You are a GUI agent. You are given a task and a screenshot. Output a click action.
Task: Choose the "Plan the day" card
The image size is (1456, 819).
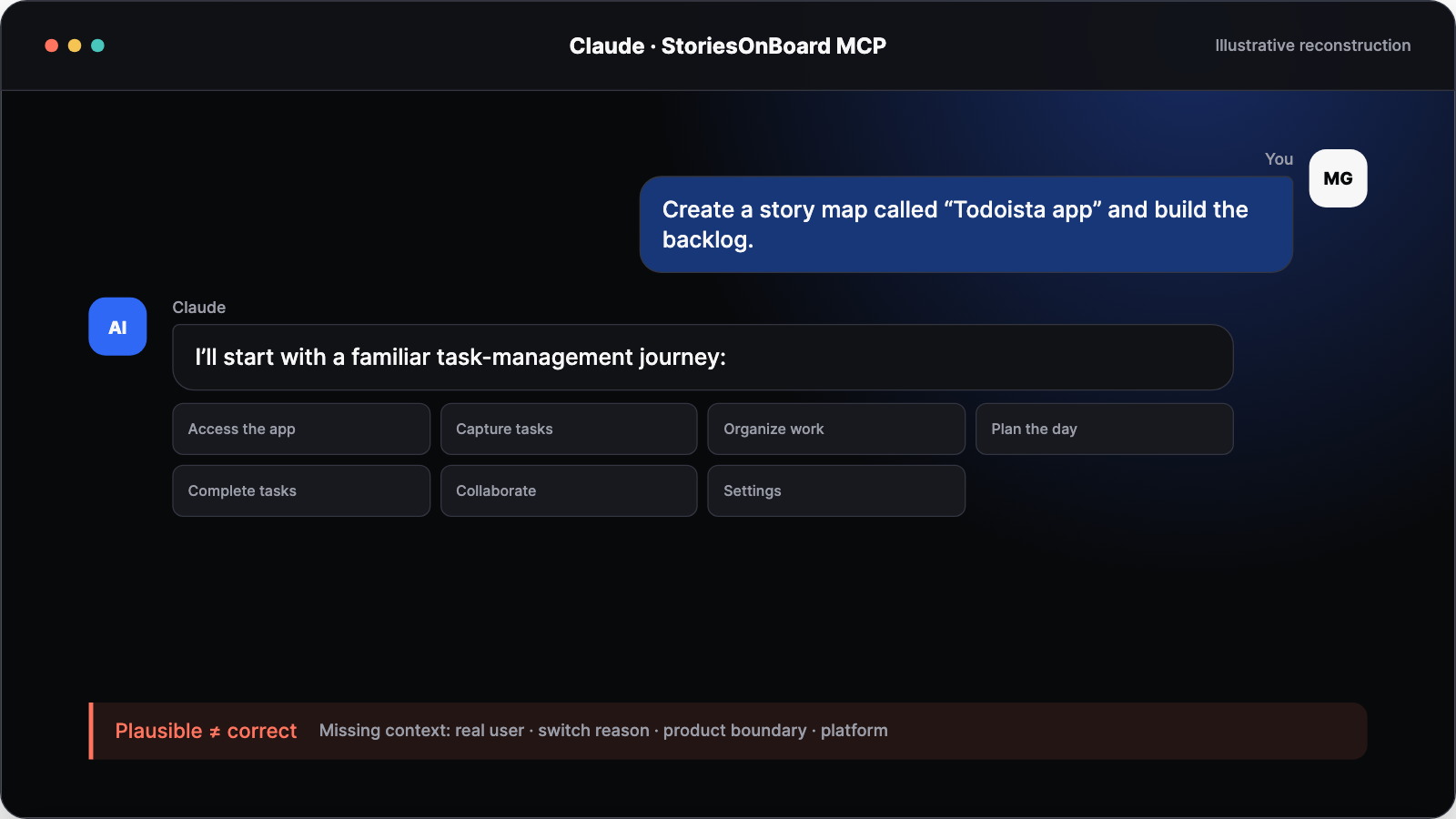pyautogui.click(x=1104, y=429)
